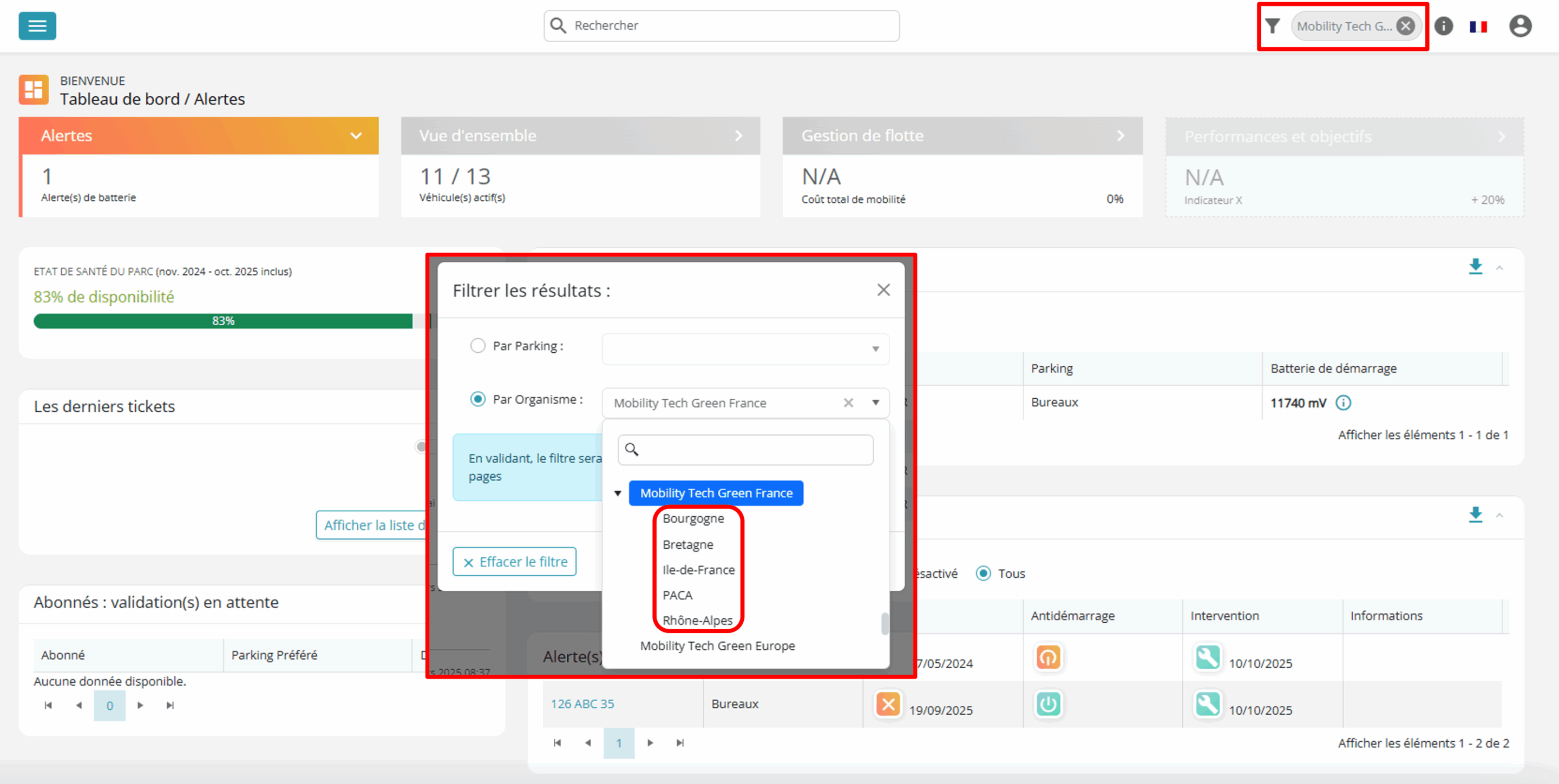Open Performances et objectifs via its arrow
This screenshot has width=1559, height=784.
point(1502,137)
